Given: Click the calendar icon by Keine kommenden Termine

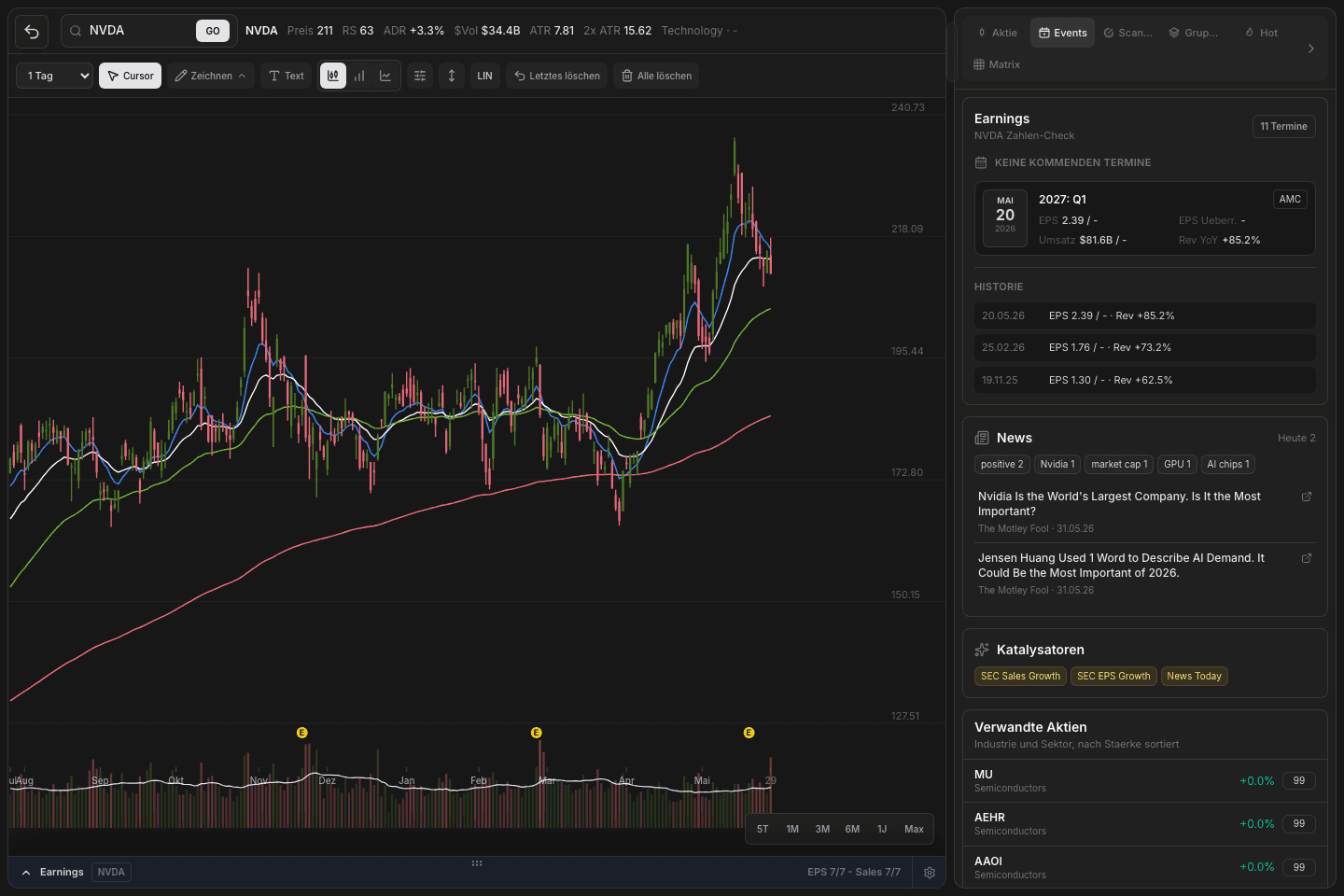Looking at the screenshot, I should coord(981,162).
